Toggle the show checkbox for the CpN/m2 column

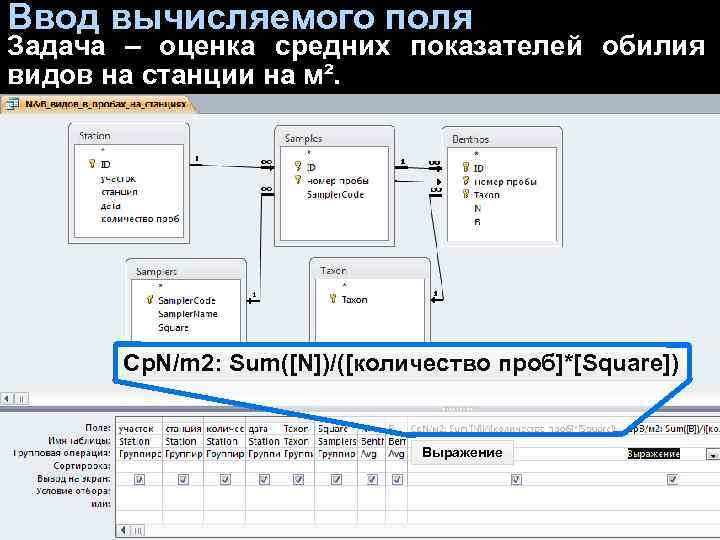click(516, 479)
